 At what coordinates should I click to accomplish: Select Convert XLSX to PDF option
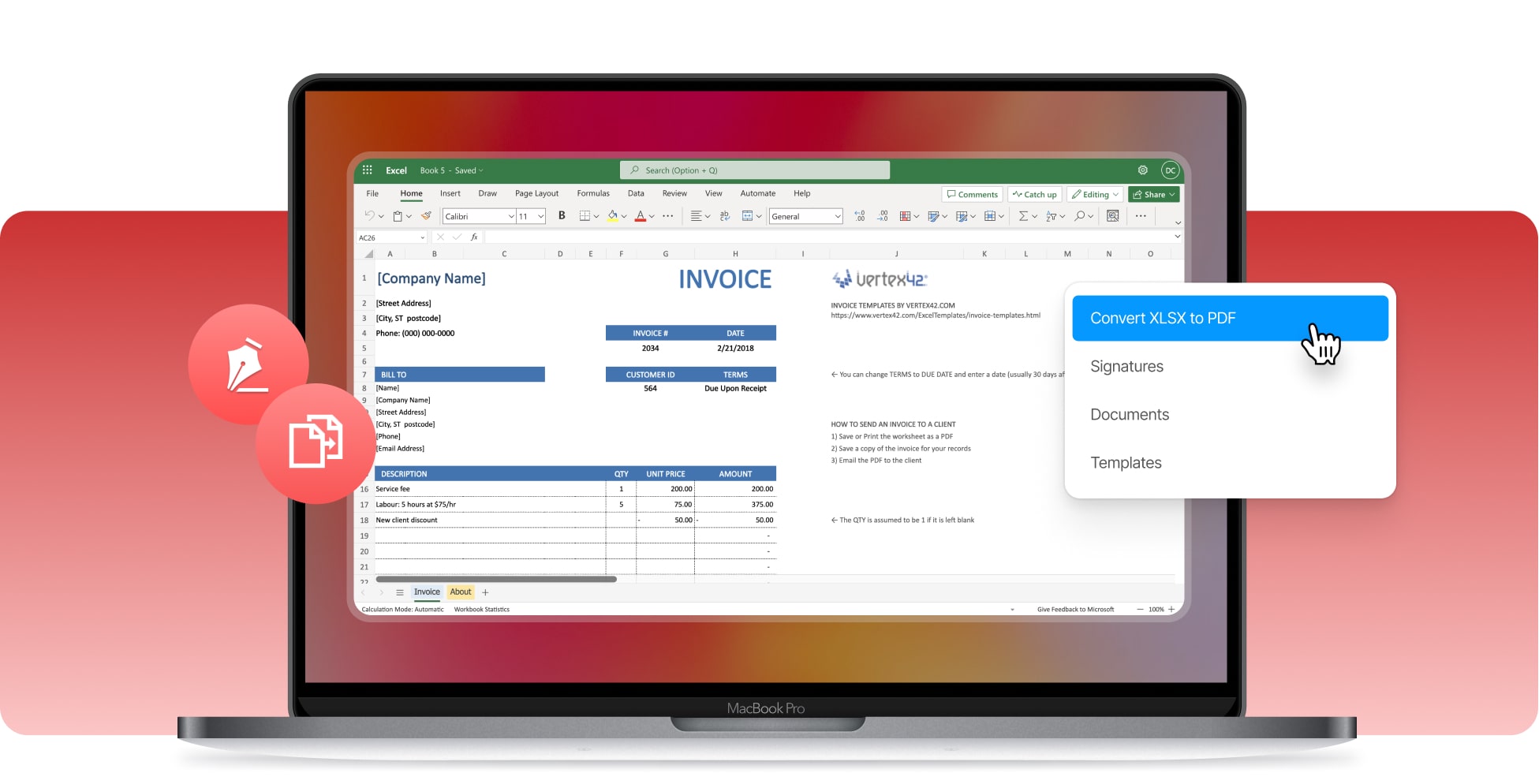(x=1230, y=318)
